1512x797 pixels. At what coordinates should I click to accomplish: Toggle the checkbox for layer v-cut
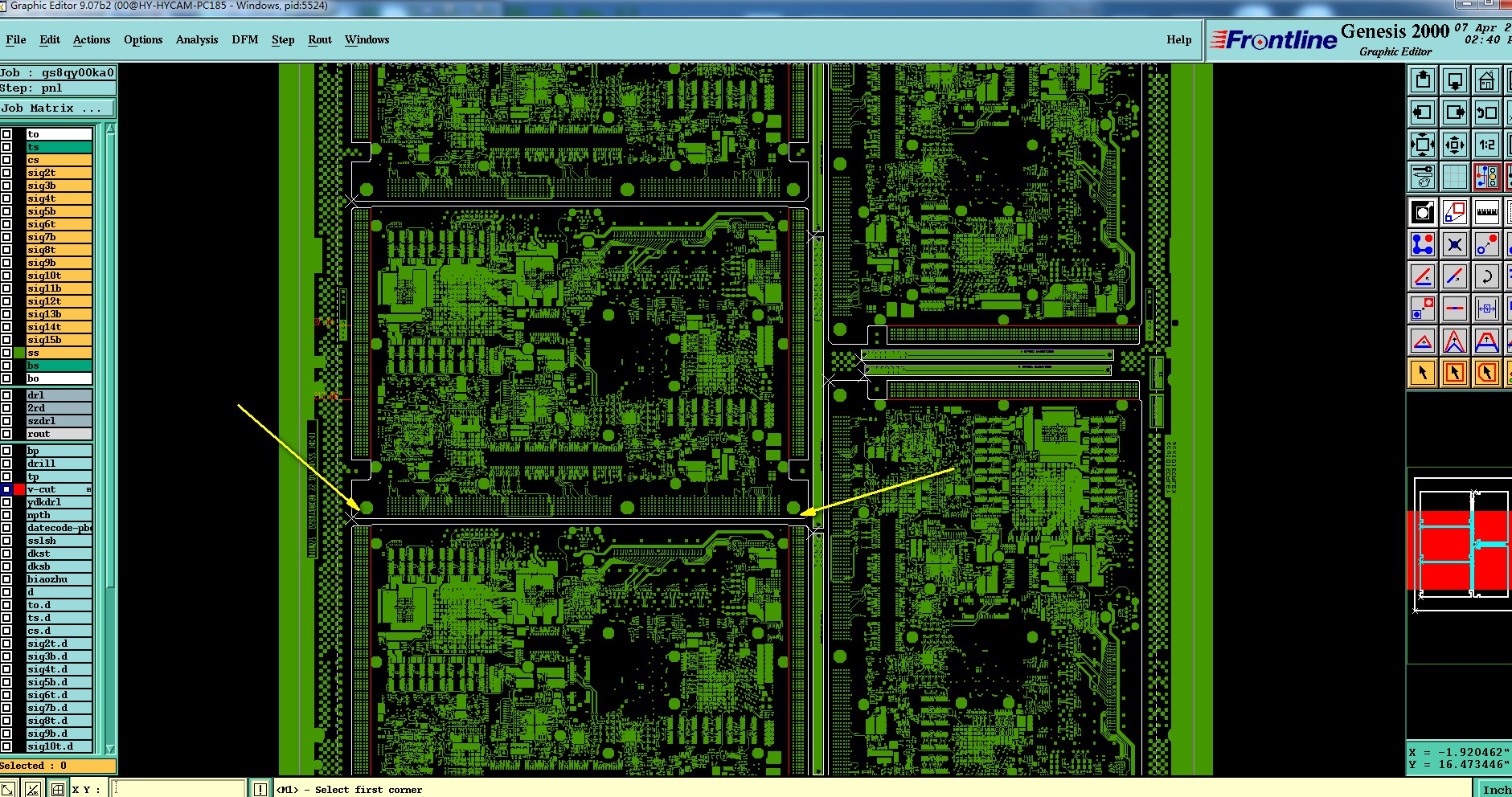click(6, 489)
